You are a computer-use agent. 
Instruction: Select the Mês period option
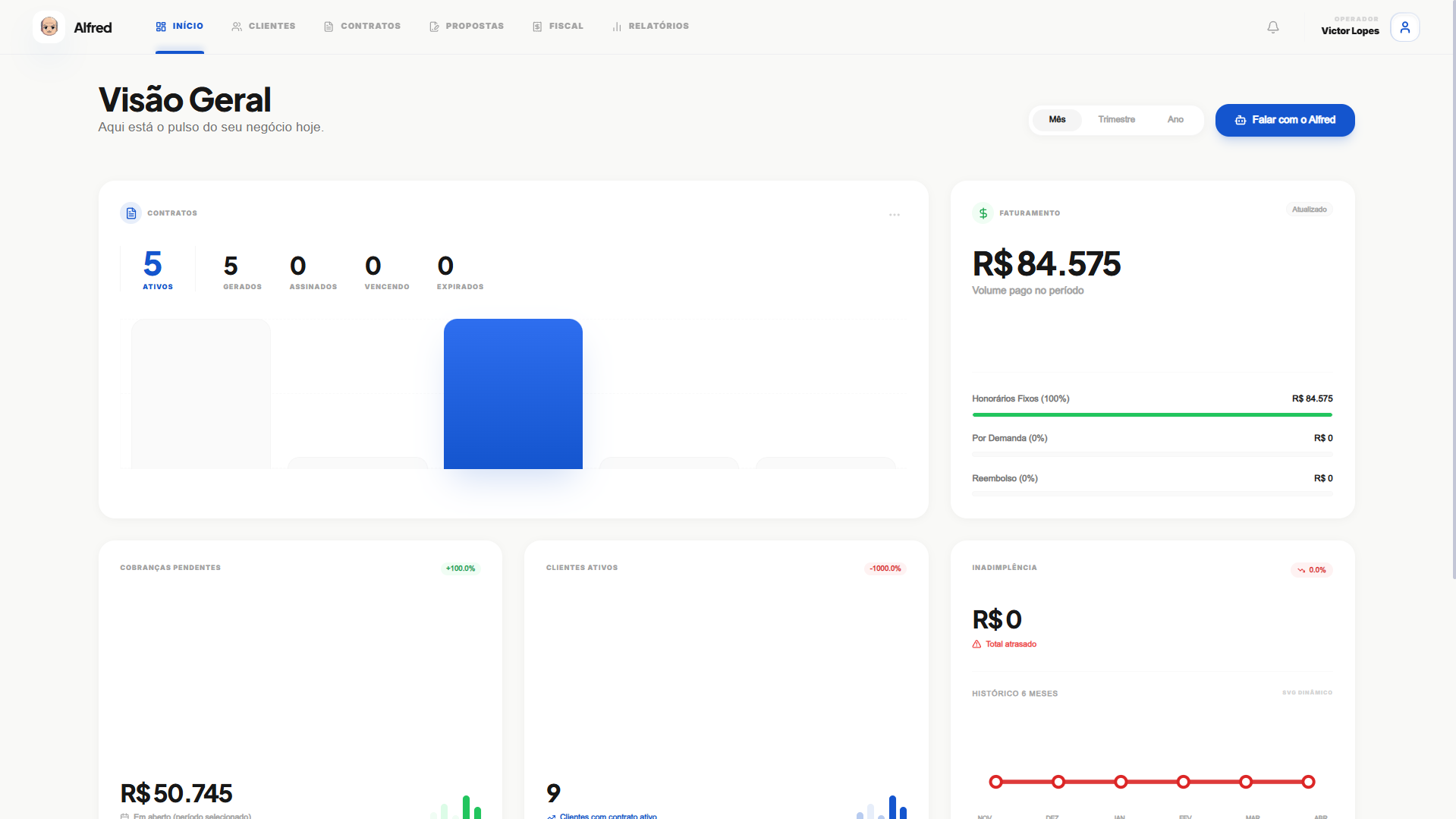1057,120
